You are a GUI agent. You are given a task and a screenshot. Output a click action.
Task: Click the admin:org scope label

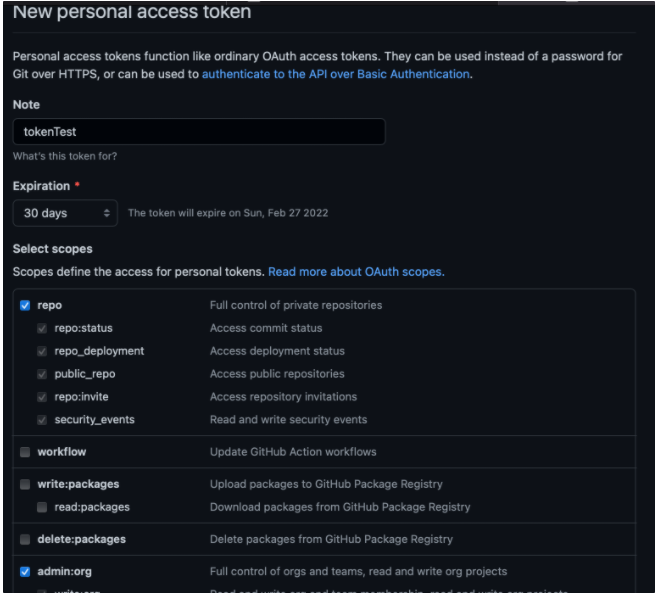click(65, 572)
